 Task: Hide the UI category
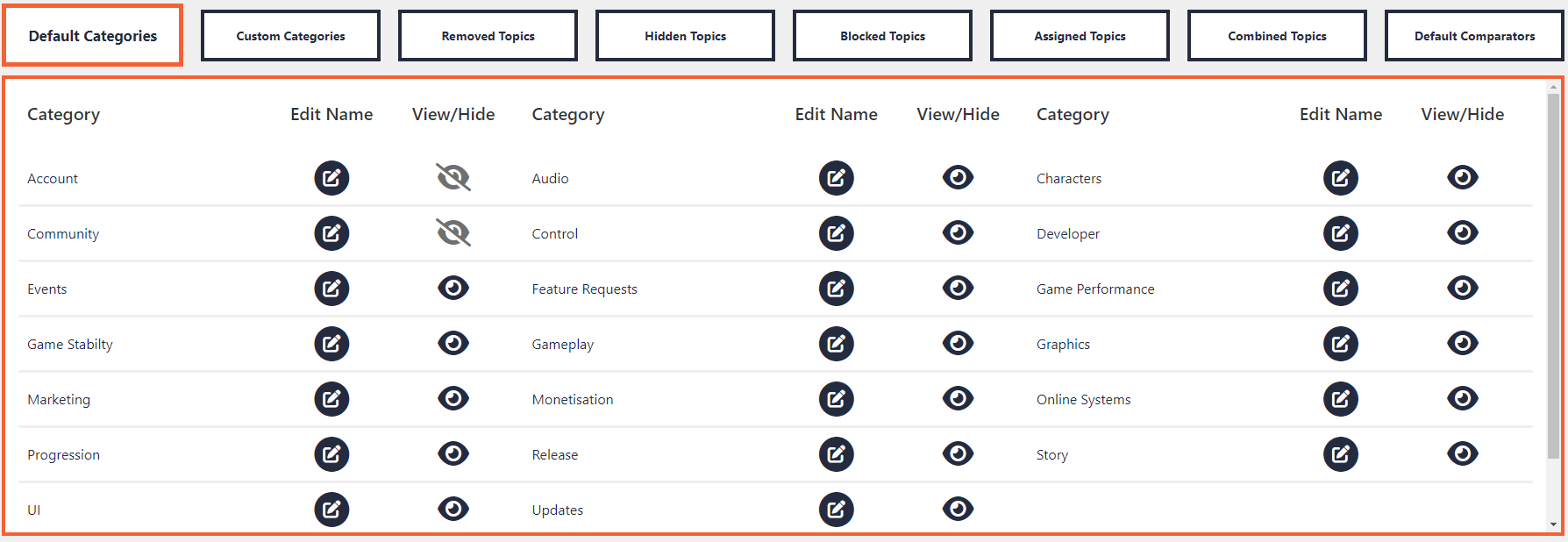[x=453, y=509]
